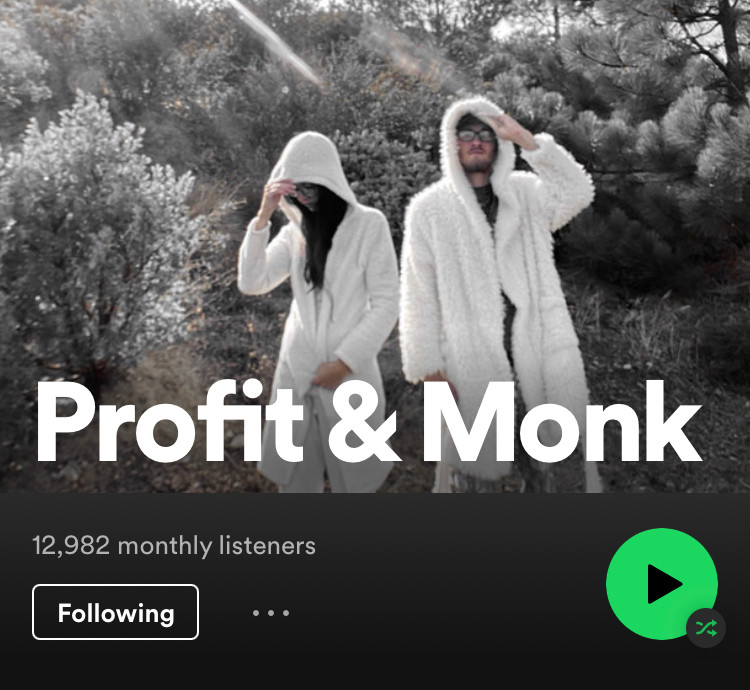Toggle shuffle via the crossed-arrows badge
The height and width of the screenshot is (690, 750).
(706, 628)
